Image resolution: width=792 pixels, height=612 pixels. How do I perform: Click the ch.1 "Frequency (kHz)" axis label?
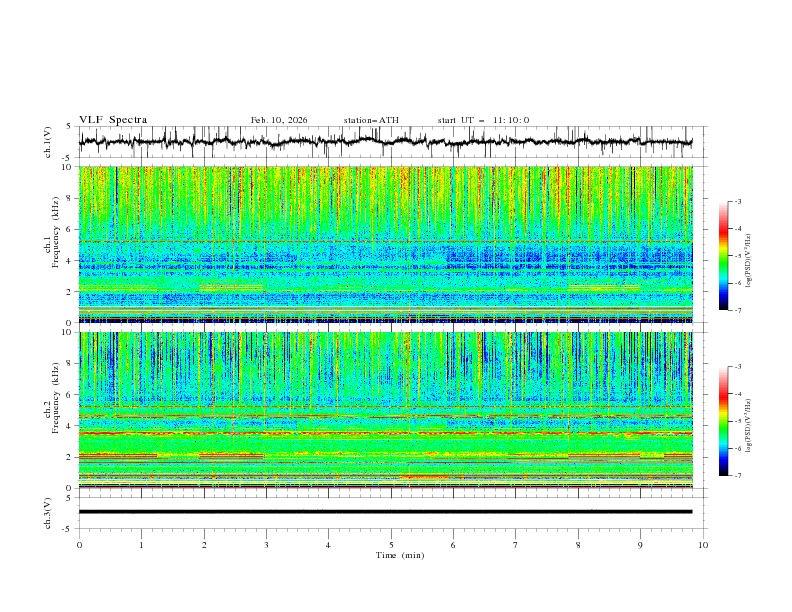tap(56, 230)
